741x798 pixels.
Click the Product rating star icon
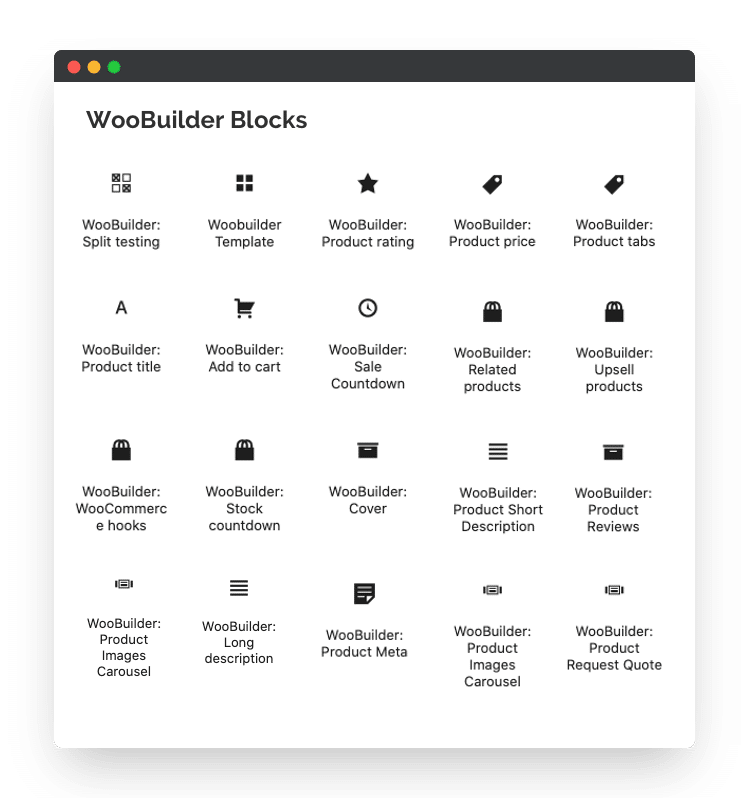(367, 183)
